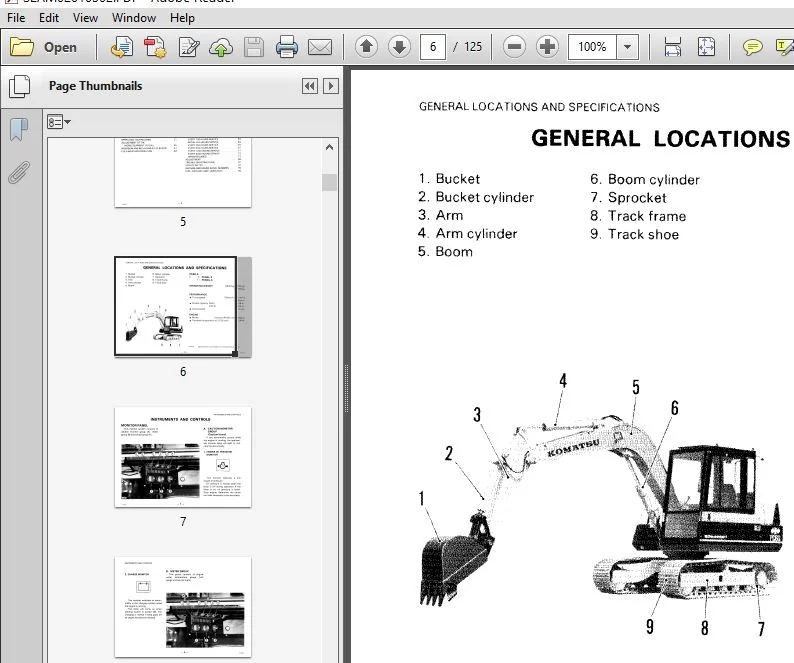This screenshot has width=794, height=663.
Task: Open the zoom level dropdown arrow
Action: coord(627,47)
